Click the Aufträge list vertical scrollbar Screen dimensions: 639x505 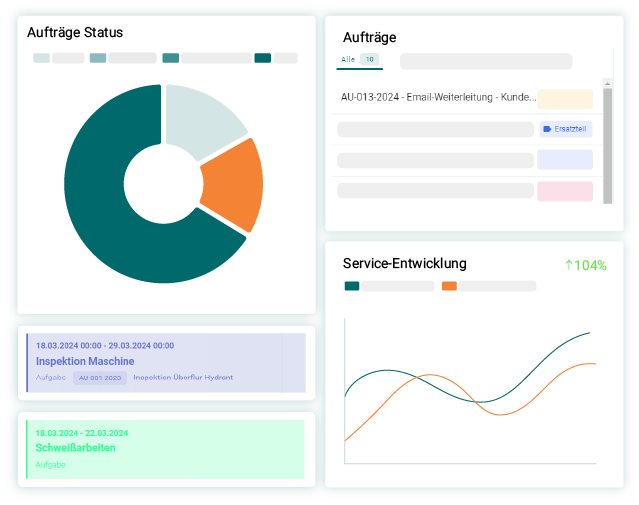point(606,145)
